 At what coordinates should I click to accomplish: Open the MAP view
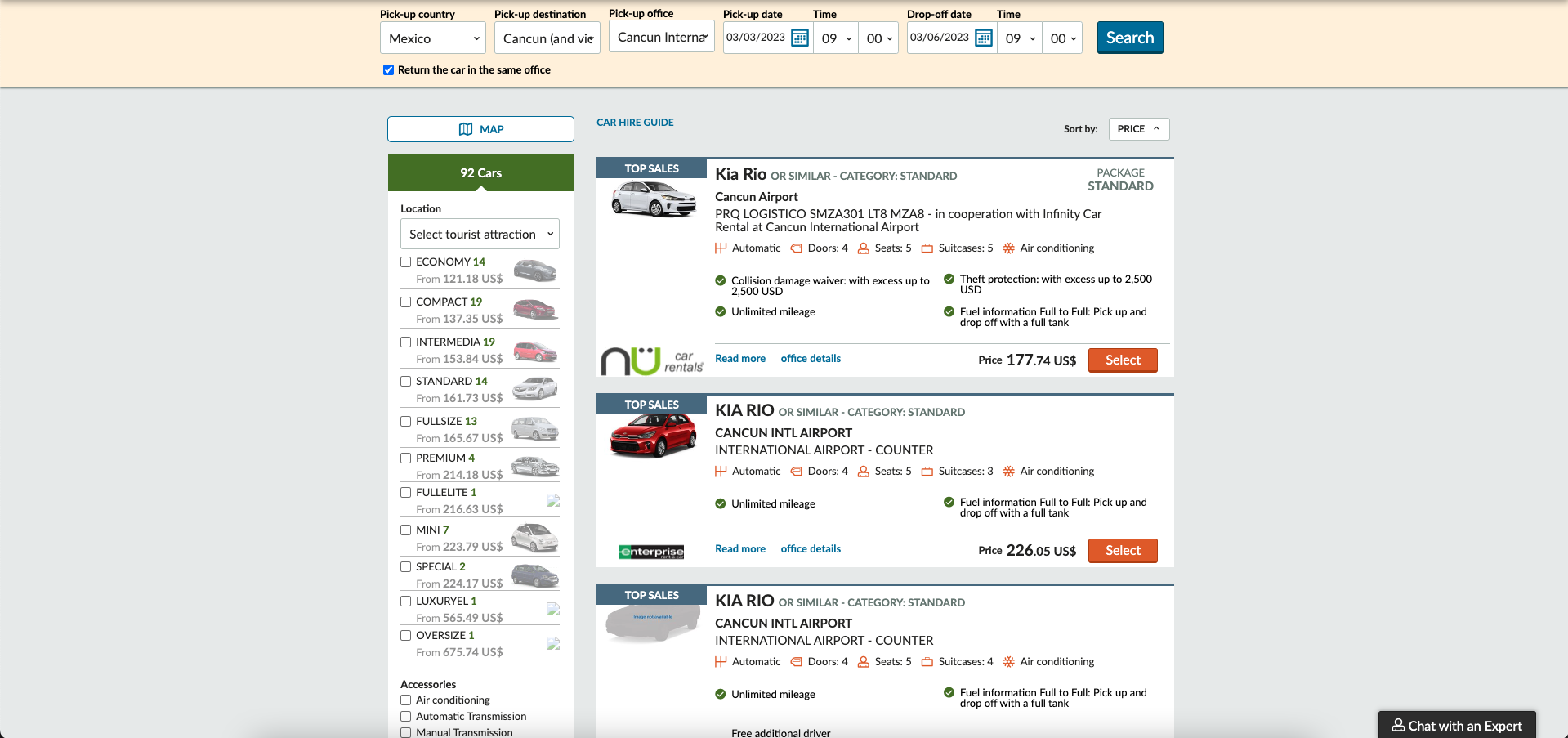coord(480,129)
